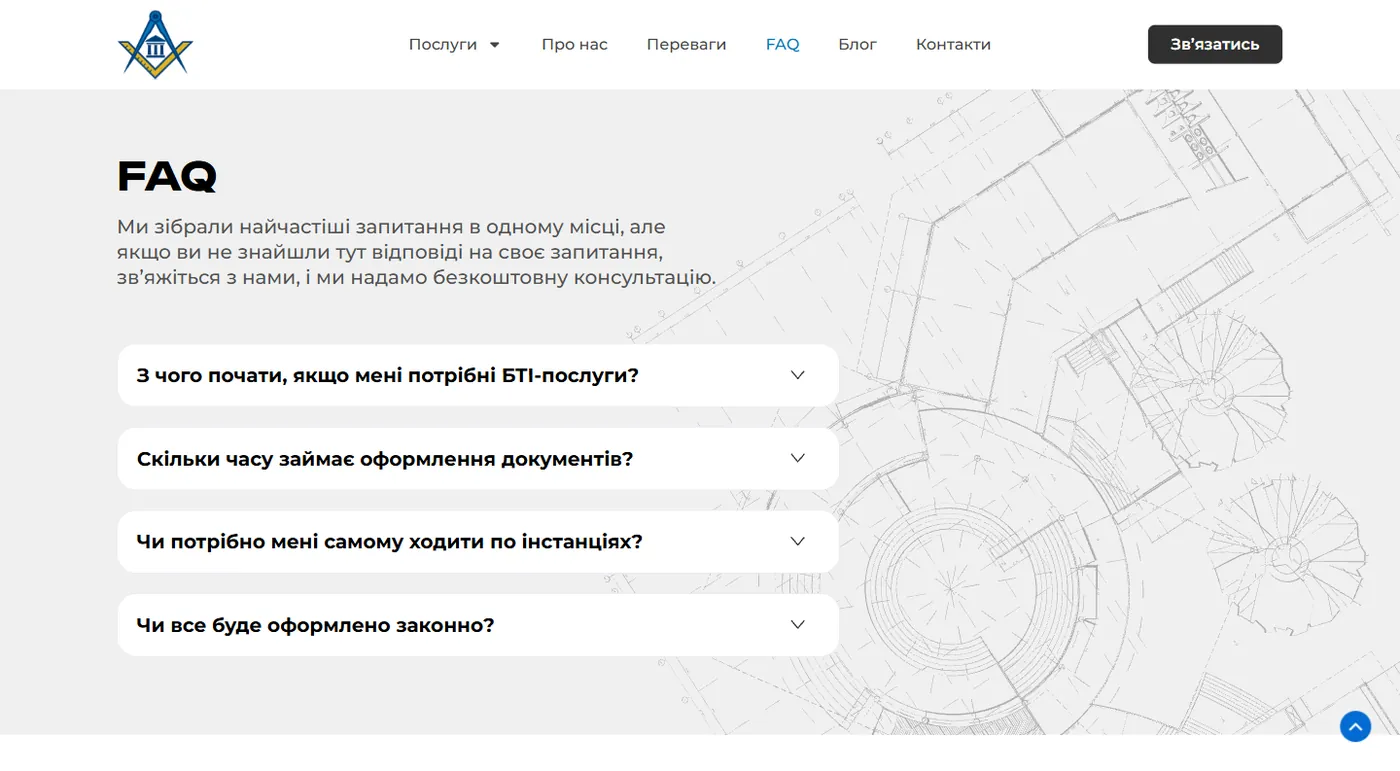This screenshot has height=771, width=1400.
Task: Click question text 'Чи потрібно мені самому ходити по інстанціях?'
Action: [389, 542]
